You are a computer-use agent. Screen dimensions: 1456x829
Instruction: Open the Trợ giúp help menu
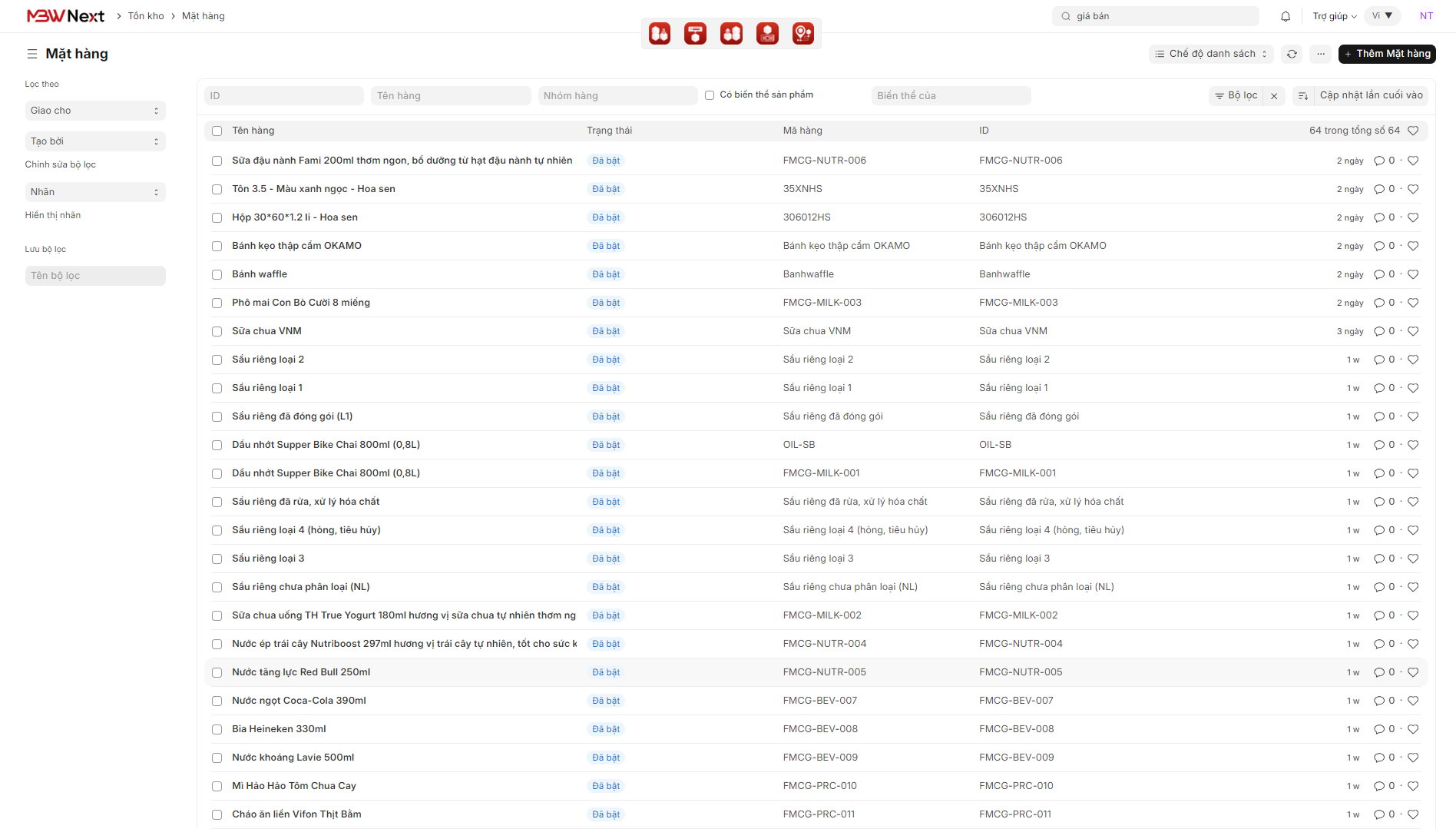tap(1334, 16)
